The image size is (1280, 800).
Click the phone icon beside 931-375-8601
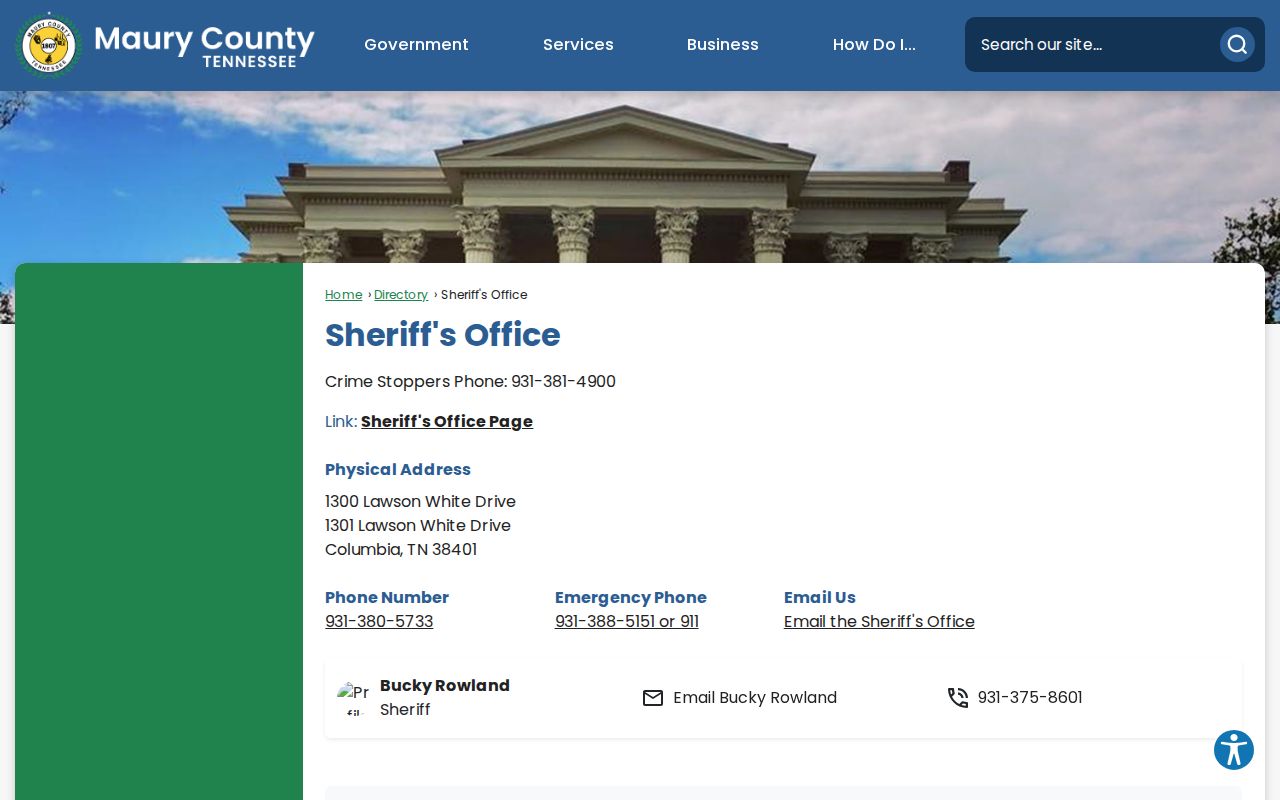(958, 698)
